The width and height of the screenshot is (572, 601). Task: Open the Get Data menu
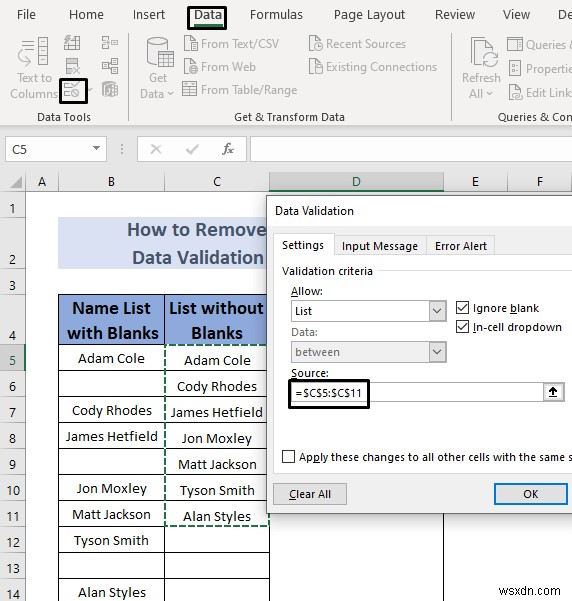157,68
